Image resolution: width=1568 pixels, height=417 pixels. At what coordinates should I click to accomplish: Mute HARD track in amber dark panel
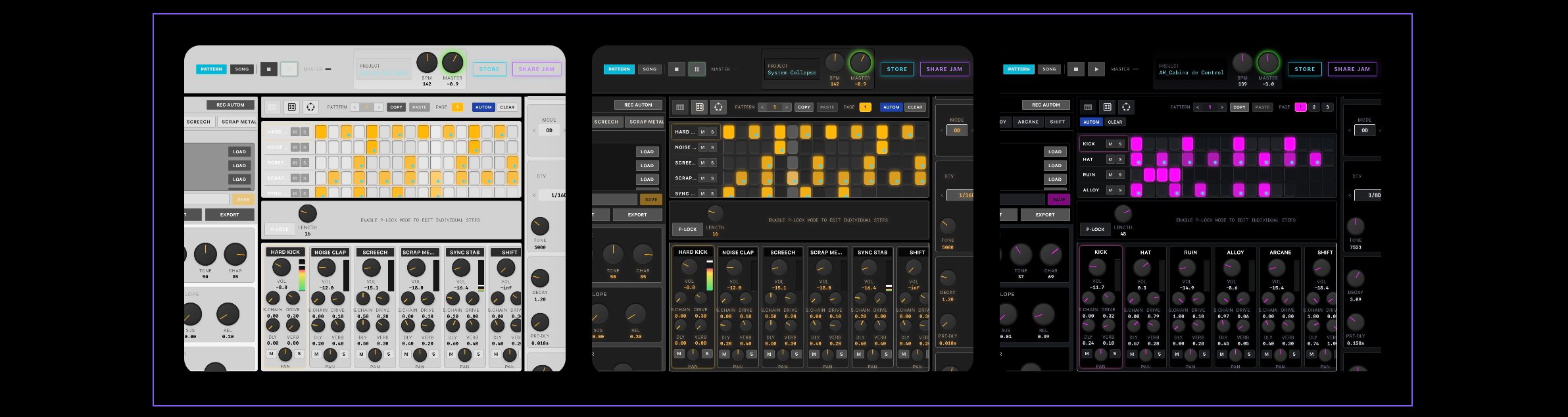click(702, 132)
